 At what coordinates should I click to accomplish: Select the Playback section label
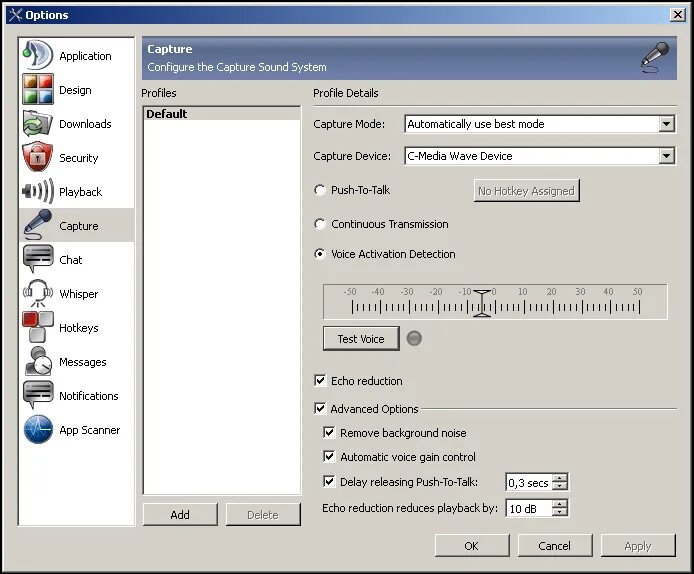(x=81, y=192)
